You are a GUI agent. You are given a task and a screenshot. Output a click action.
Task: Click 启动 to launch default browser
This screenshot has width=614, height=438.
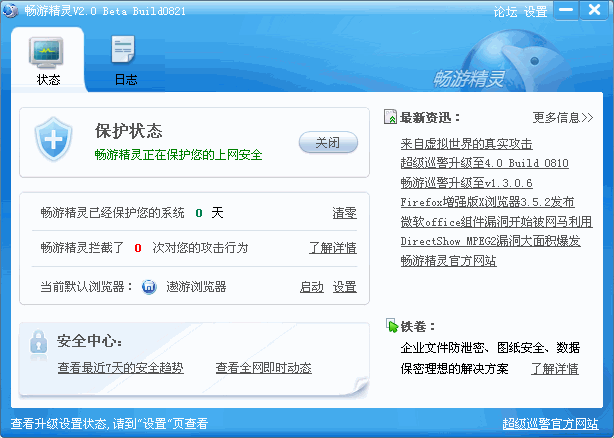[312, 287]
